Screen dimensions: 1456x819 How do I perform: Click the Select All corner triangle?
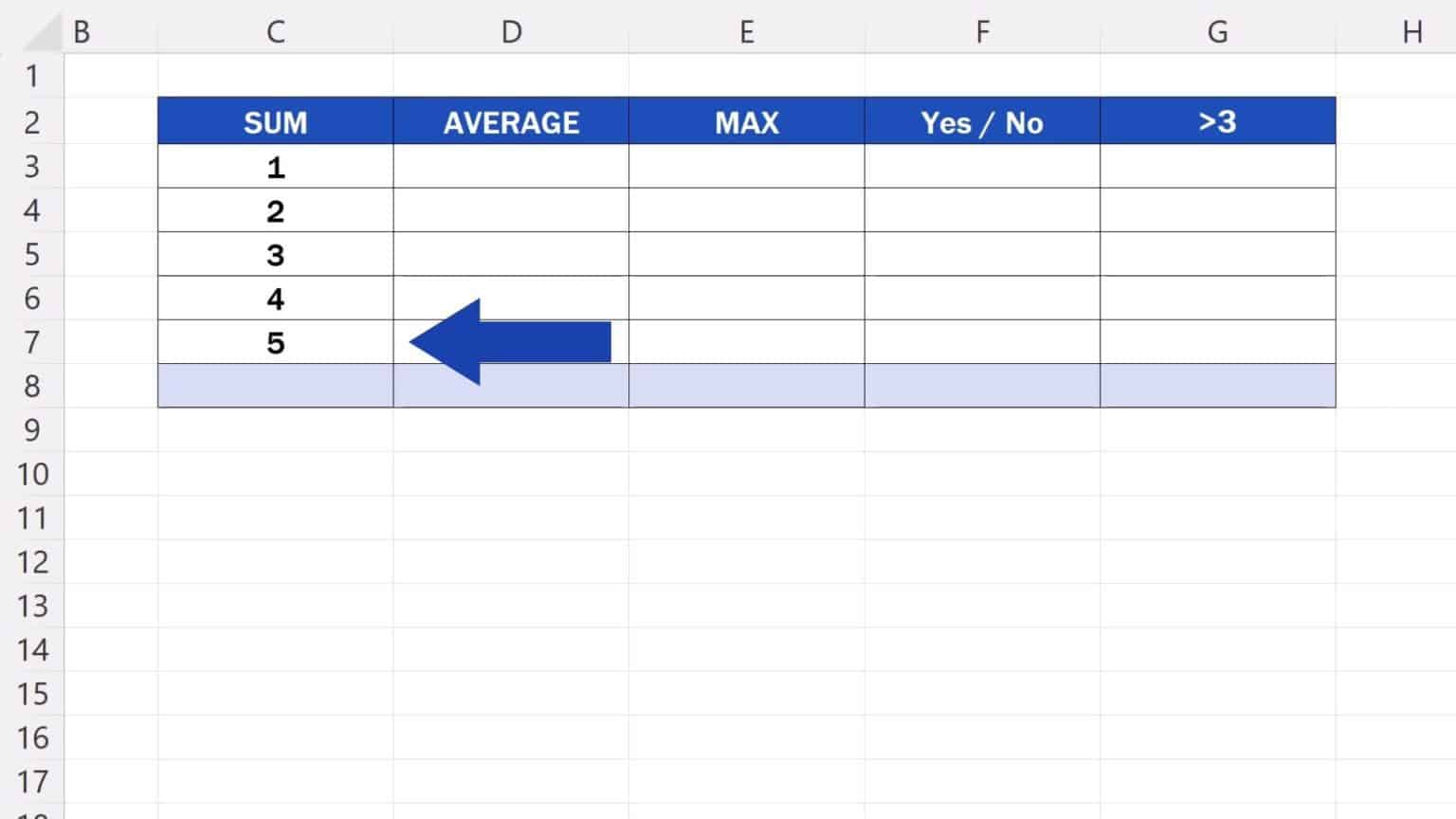click(43, 33)
